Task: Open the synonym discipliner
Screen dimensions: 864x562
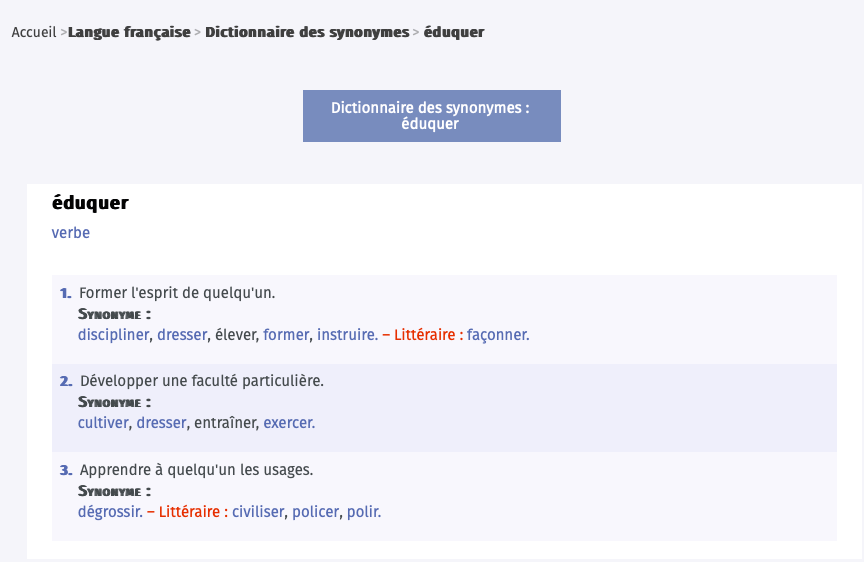Action: [113, 335]
